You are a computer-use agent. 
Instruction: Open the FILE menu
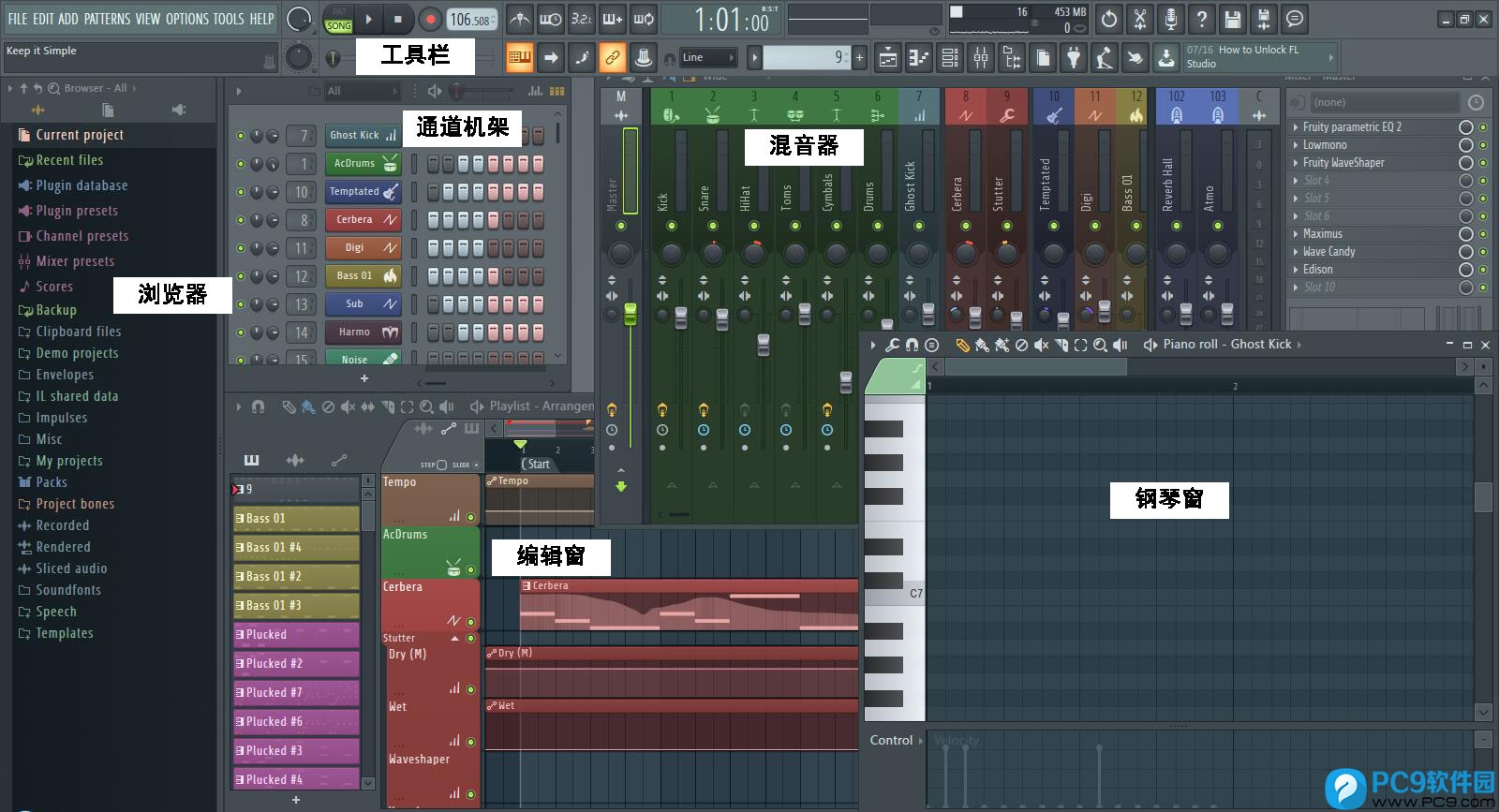click(18, 19)
